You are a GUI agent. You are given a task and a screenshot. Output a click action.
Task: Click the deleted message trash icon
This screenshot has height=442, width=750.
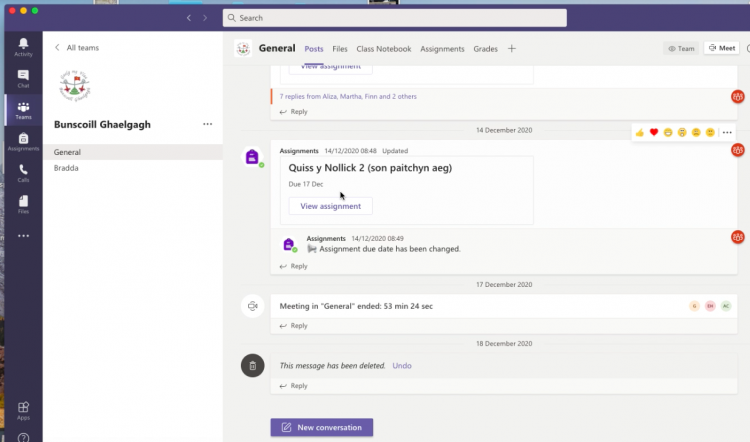click(x=253, y=366)
